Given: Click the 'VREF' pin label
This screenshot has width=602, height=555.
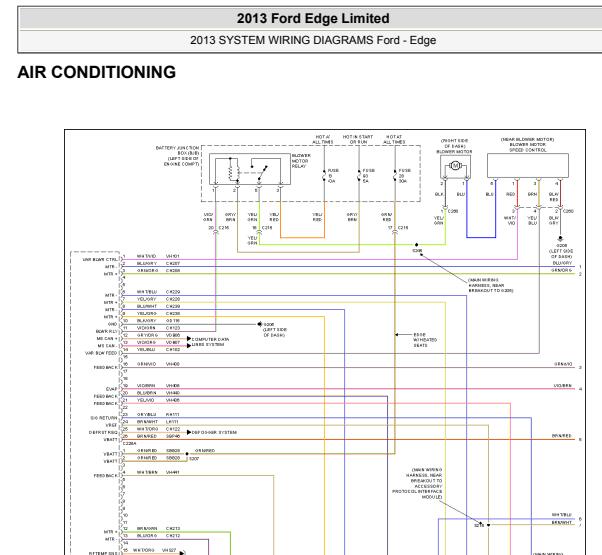Looking at the screenshot, I should 111,425.
